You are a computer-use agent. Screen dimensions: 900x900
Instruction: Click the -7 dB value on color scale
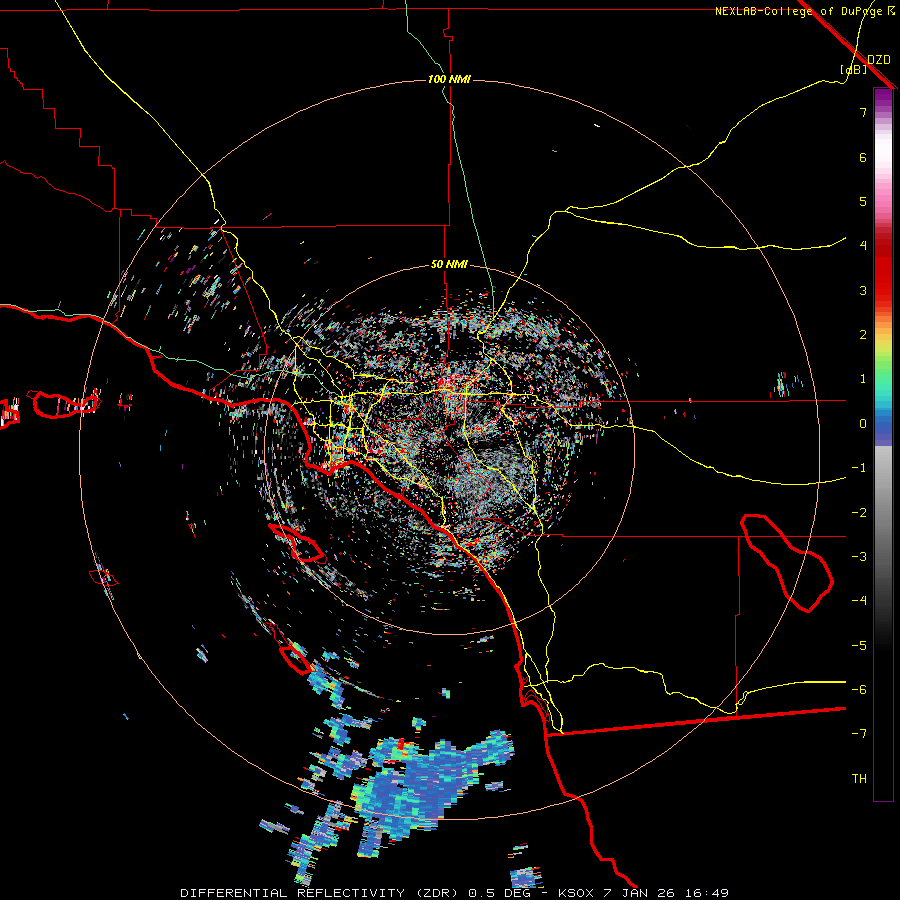click(859, 734)
